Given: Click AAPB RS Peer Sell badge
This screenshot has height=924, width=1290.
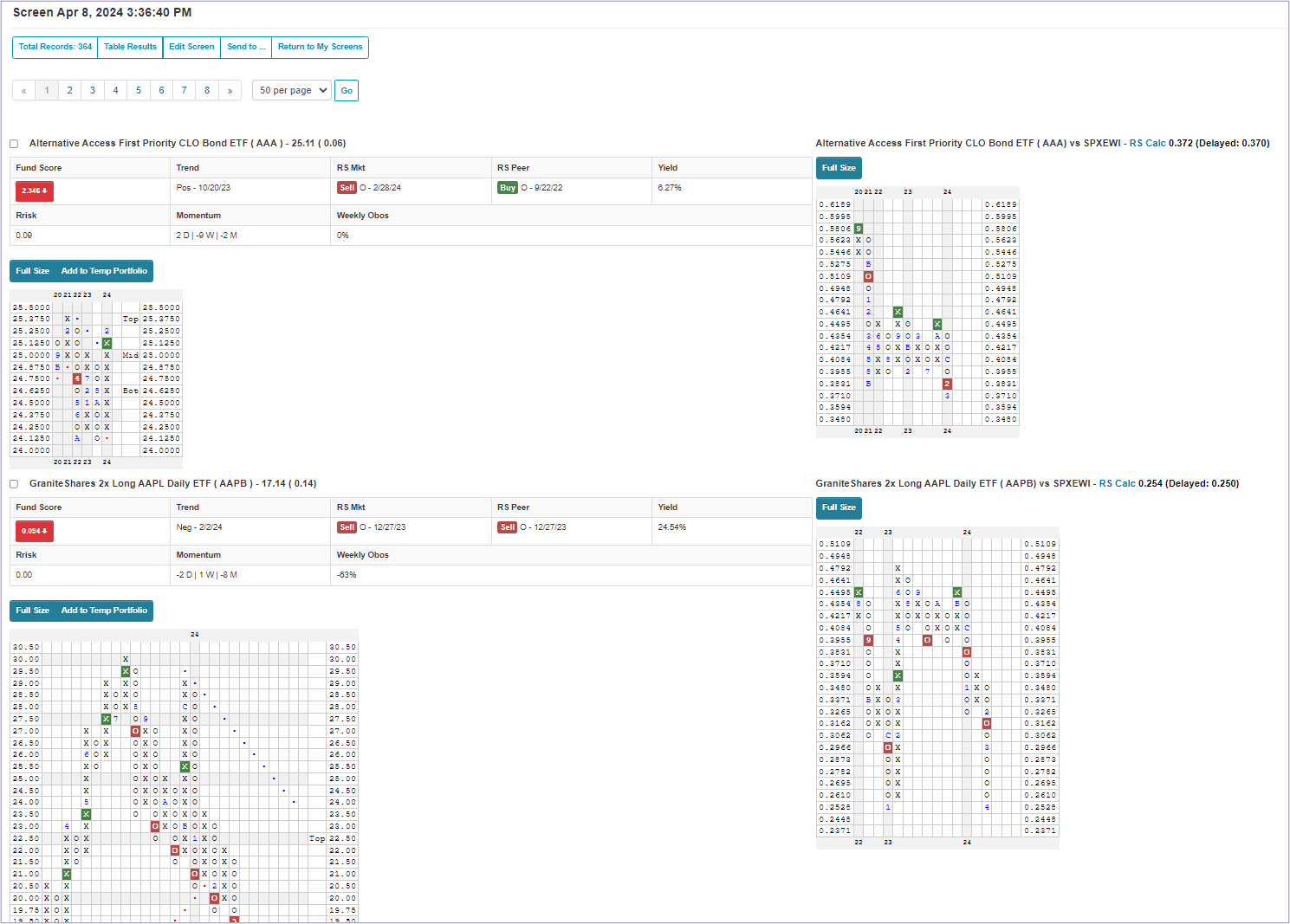Looking at the screenshot, I should pyautogui.click(x=508, y=527).
